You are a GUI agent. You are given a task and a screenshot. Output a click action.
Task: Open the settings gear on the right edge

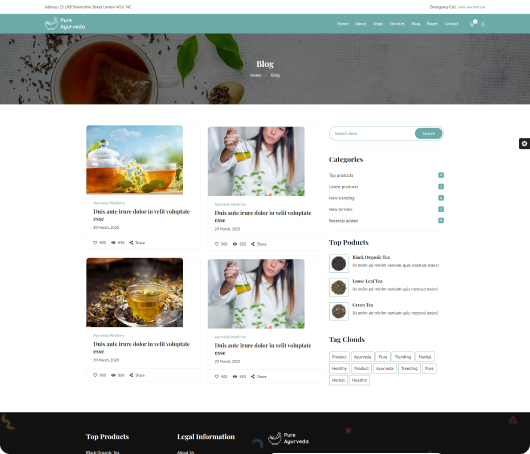tap(524, 143)
